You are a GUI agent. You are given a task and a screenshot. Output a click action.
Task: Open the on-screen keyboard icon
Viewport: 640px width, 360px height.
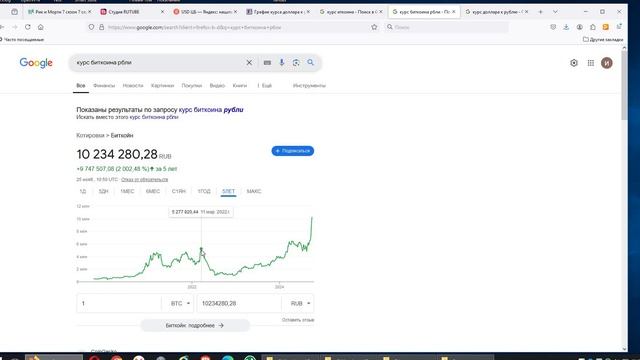[267, 63]
